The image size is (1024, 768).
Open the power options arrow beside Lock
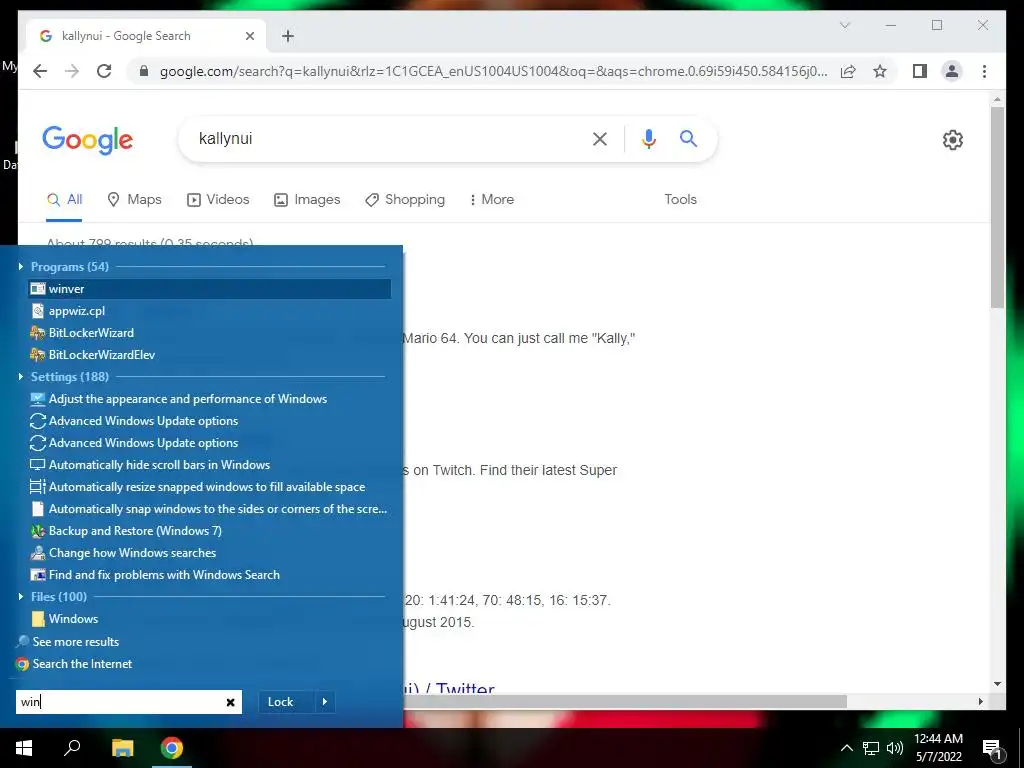(325, 702)
